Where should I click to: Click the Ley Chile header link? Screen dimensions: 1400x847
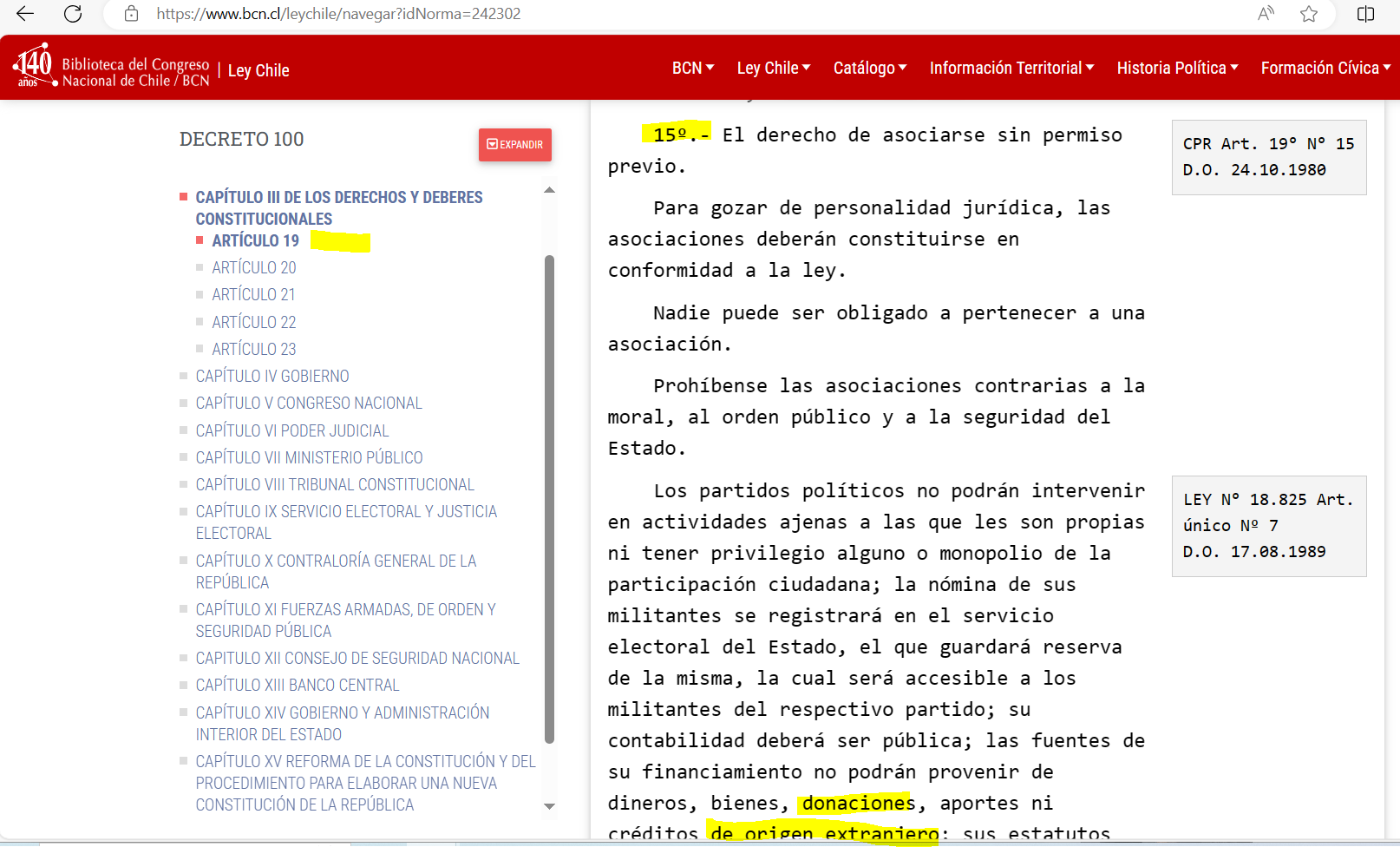point(258,70)
